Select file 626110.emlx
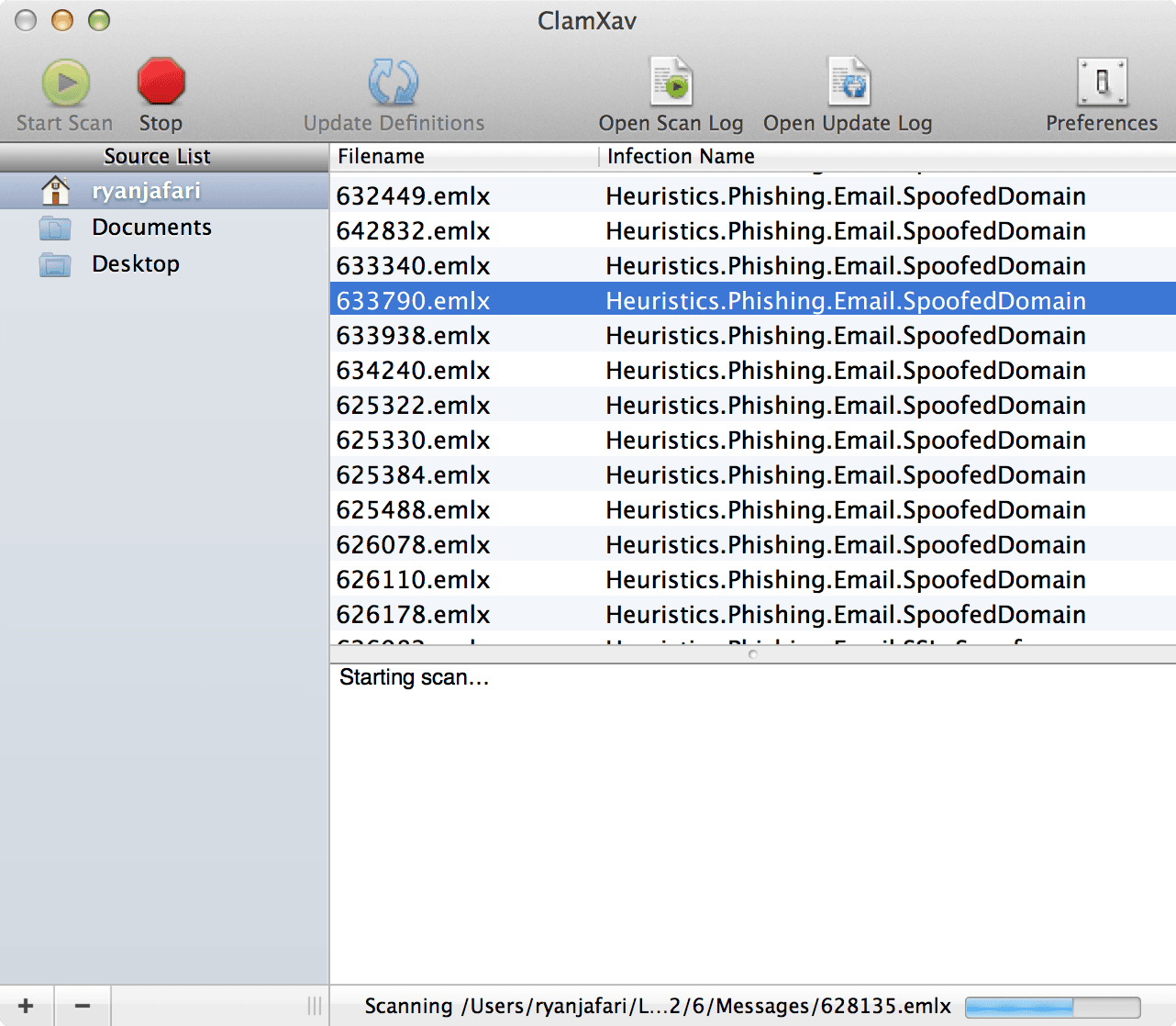Screen dimensions: 1176x1026 pyautogui.click(x=413, y=580)
